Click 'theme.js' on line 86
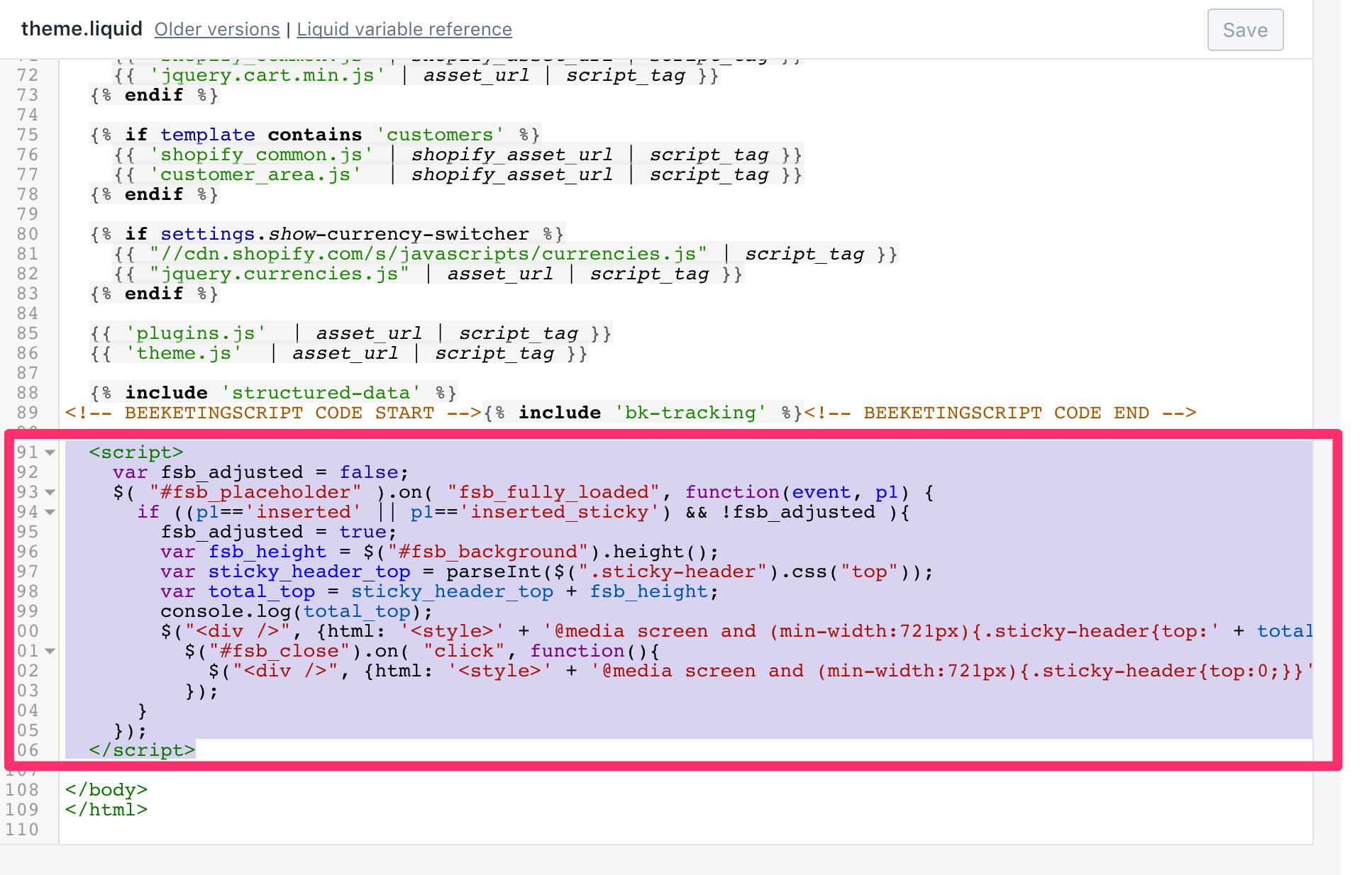 (x=184, y=353)
